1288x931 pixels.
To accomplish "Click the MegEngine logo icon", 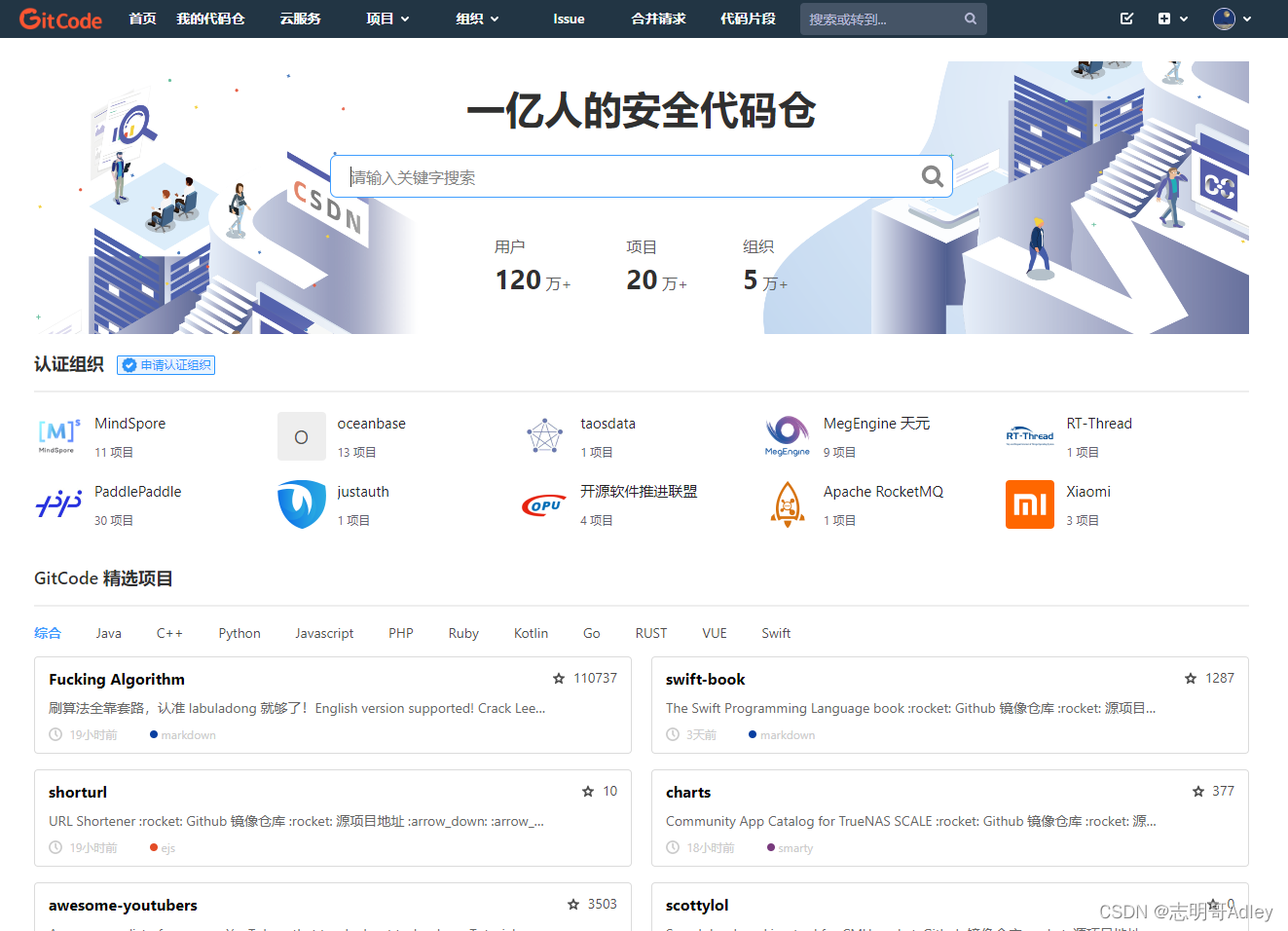I will [788, 436].
